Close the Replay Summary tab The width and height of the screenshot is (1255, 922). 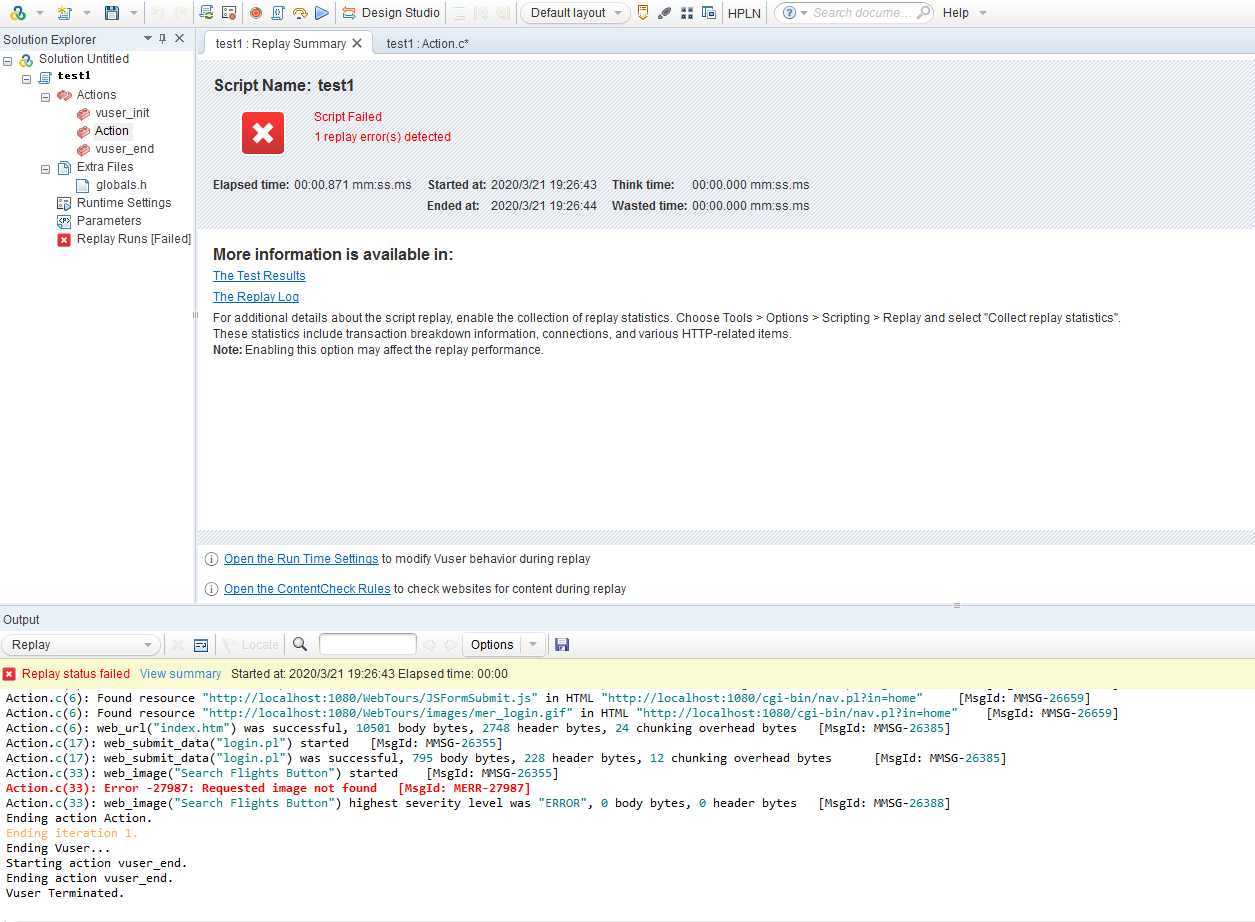coord(357,43)
